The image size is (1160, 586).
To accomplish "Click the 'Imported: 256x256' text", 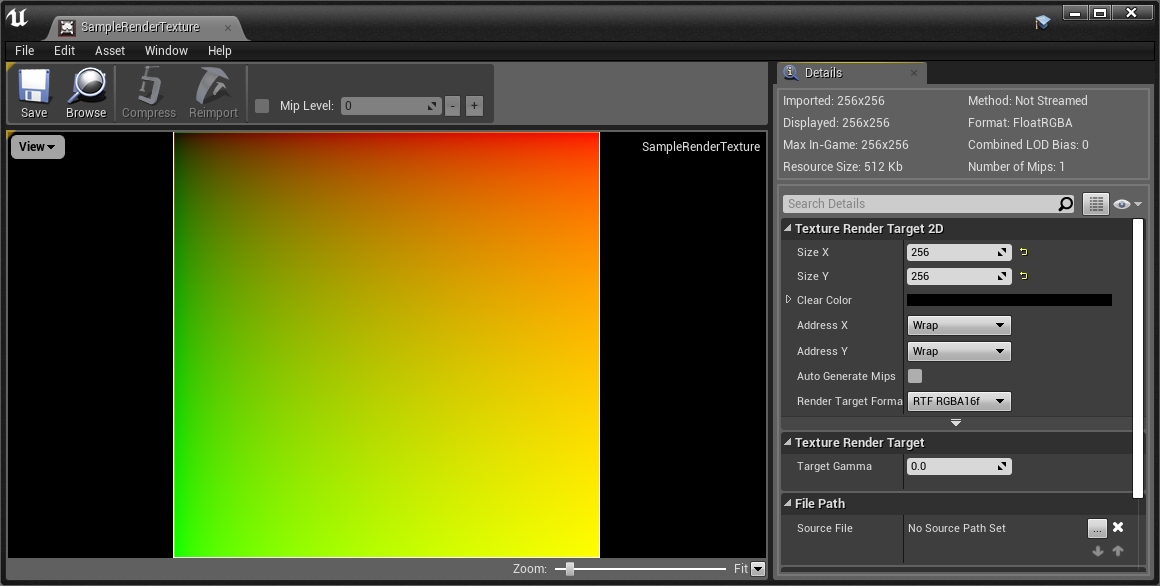I will tap(834, 101).
